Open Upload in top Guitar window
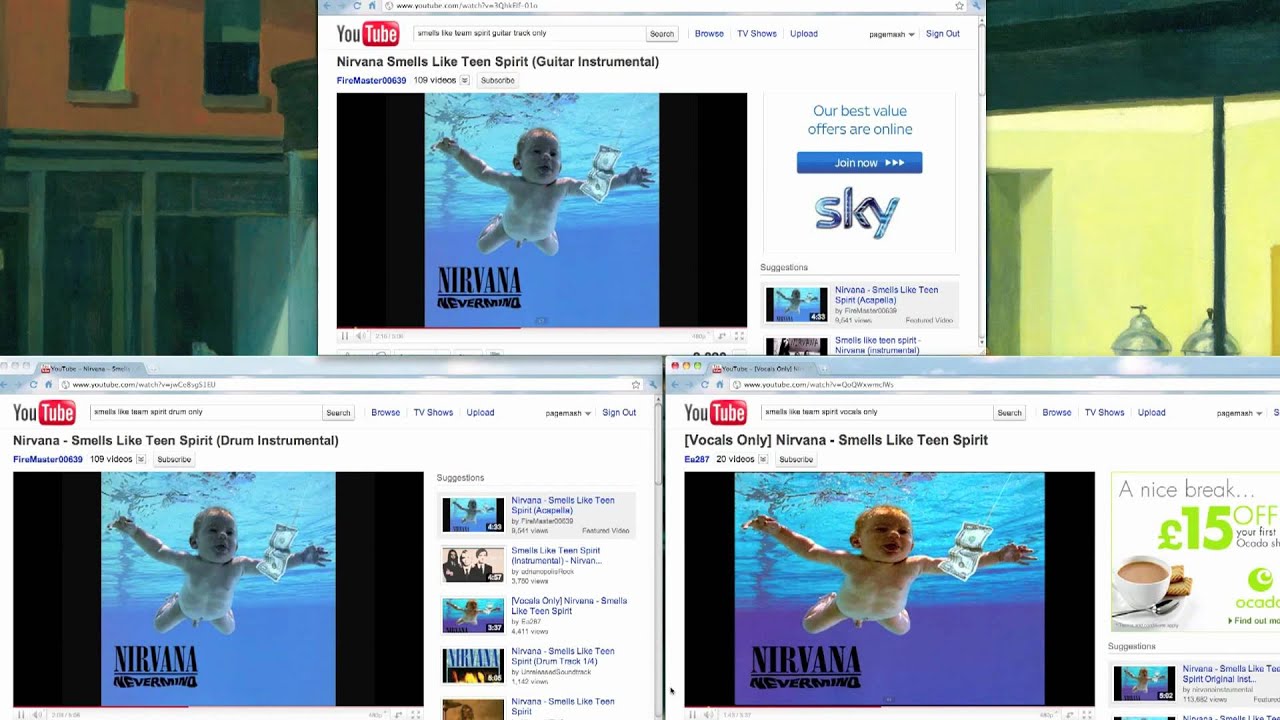The height and width of the screenshot is (720, 1280). (804, 34)
